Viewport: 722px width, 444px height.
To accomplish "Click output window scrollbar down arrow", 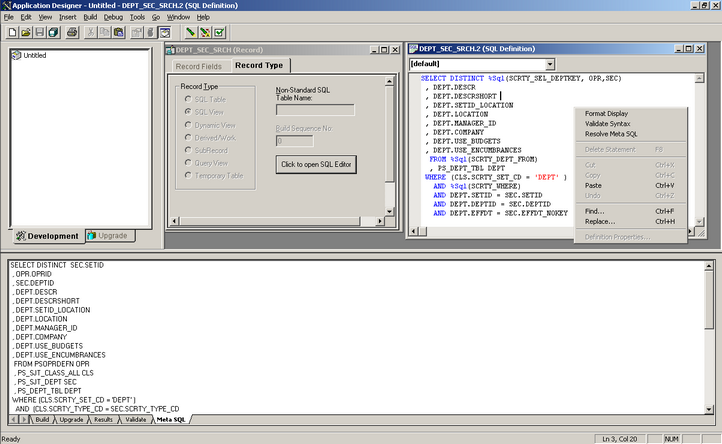I will tap(709, 409).
